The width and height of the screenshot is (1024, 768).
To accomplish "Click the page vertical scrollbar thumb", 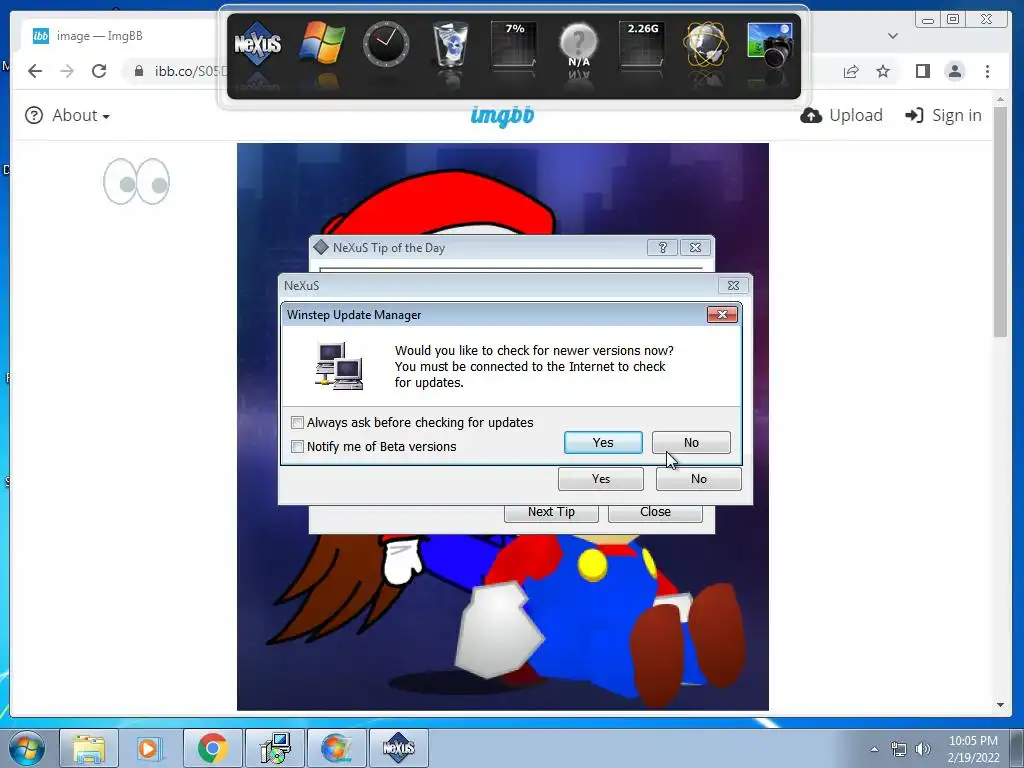I will coord(1000,222).
